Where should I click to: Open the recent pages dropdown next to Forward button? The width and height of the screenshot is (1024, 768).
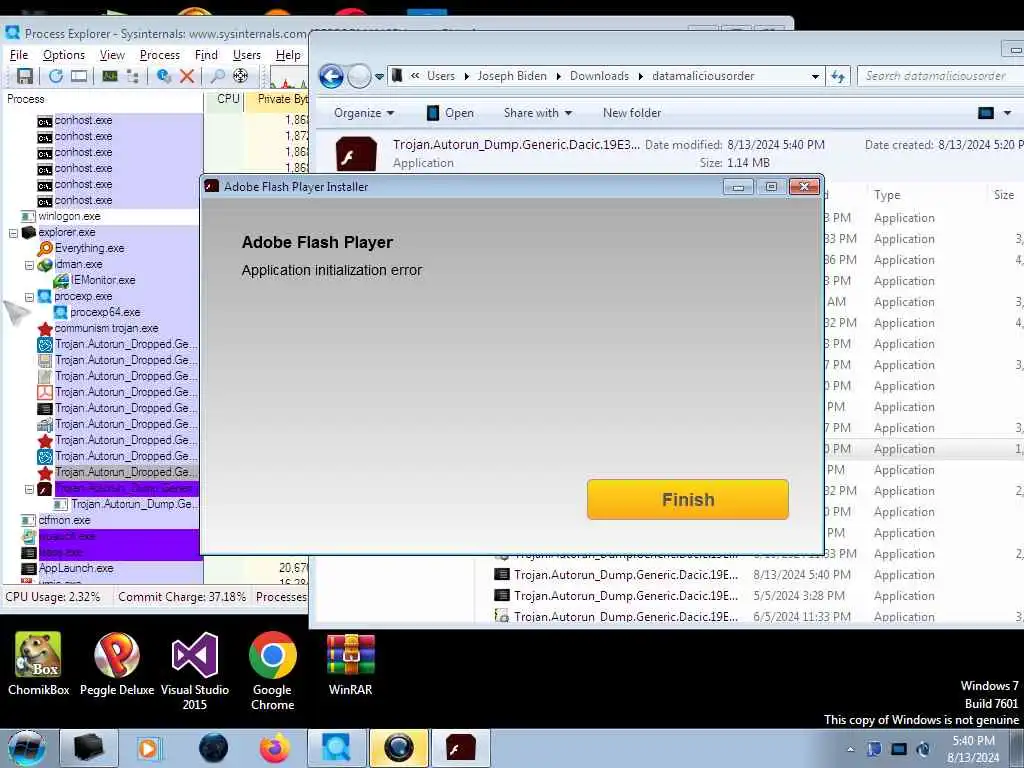pos(379,76)
